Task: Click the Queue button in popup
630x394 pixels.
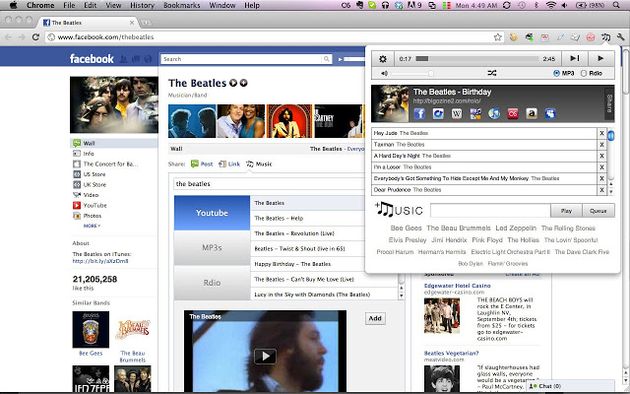Action: tap(598, 211)
